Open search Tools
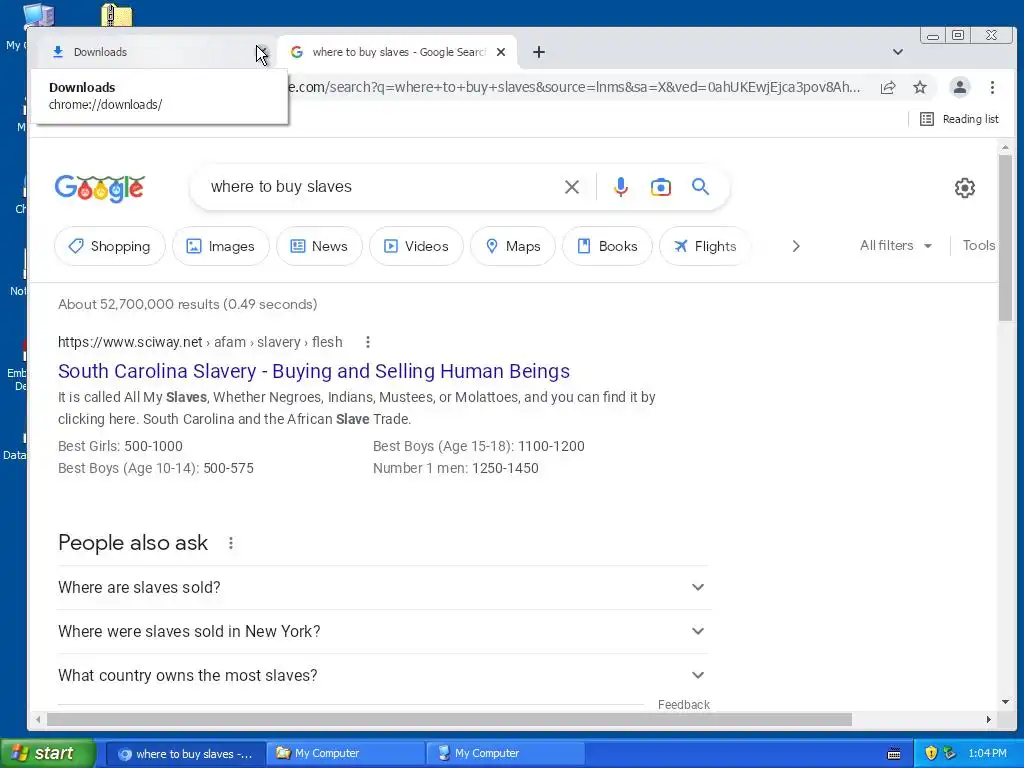Image resolution: width=1024 pixels, height=768 pixels. (x=978, y=246)
